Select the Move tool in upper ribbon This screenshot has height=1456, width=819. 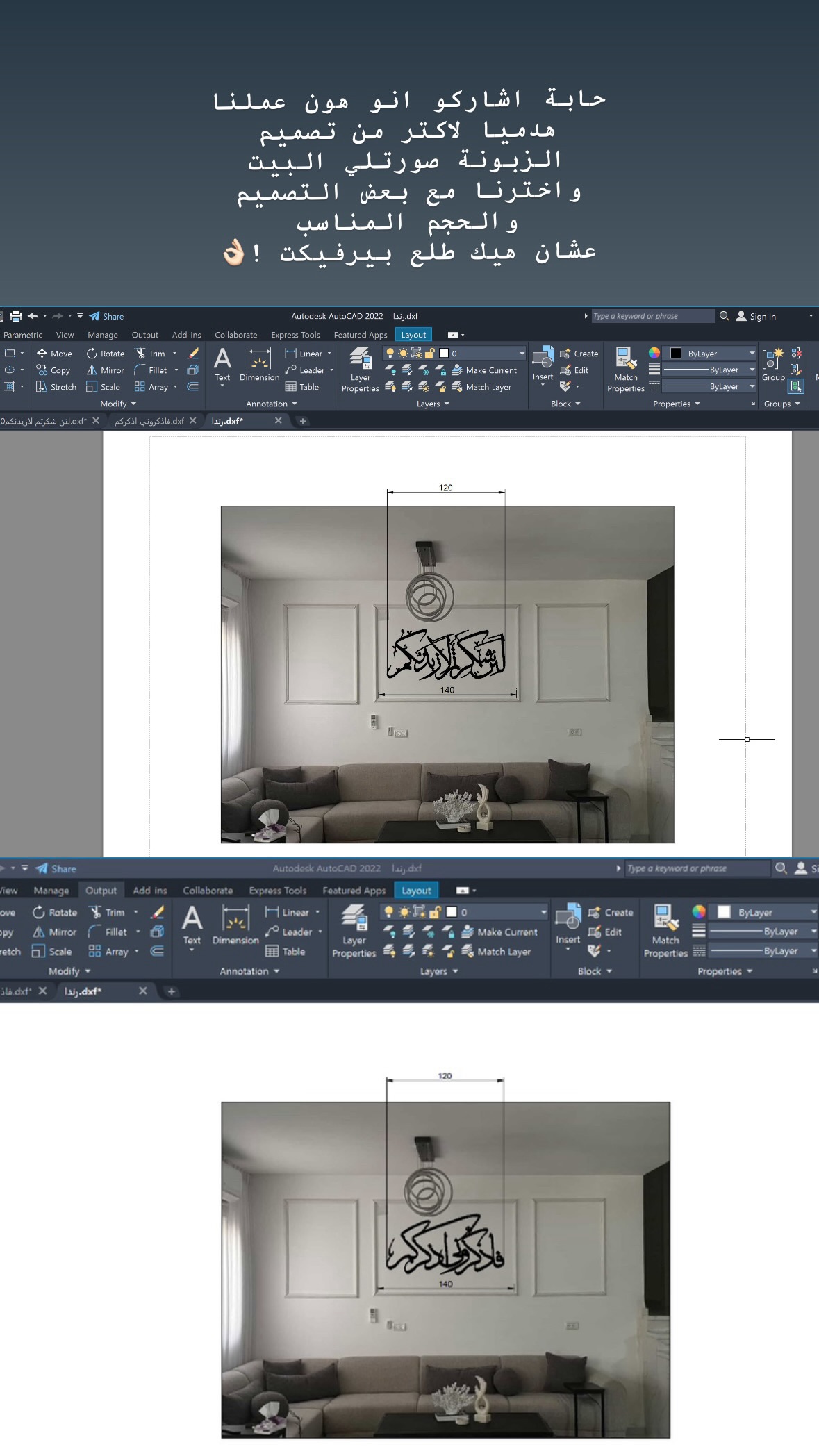tap(54, 354)
